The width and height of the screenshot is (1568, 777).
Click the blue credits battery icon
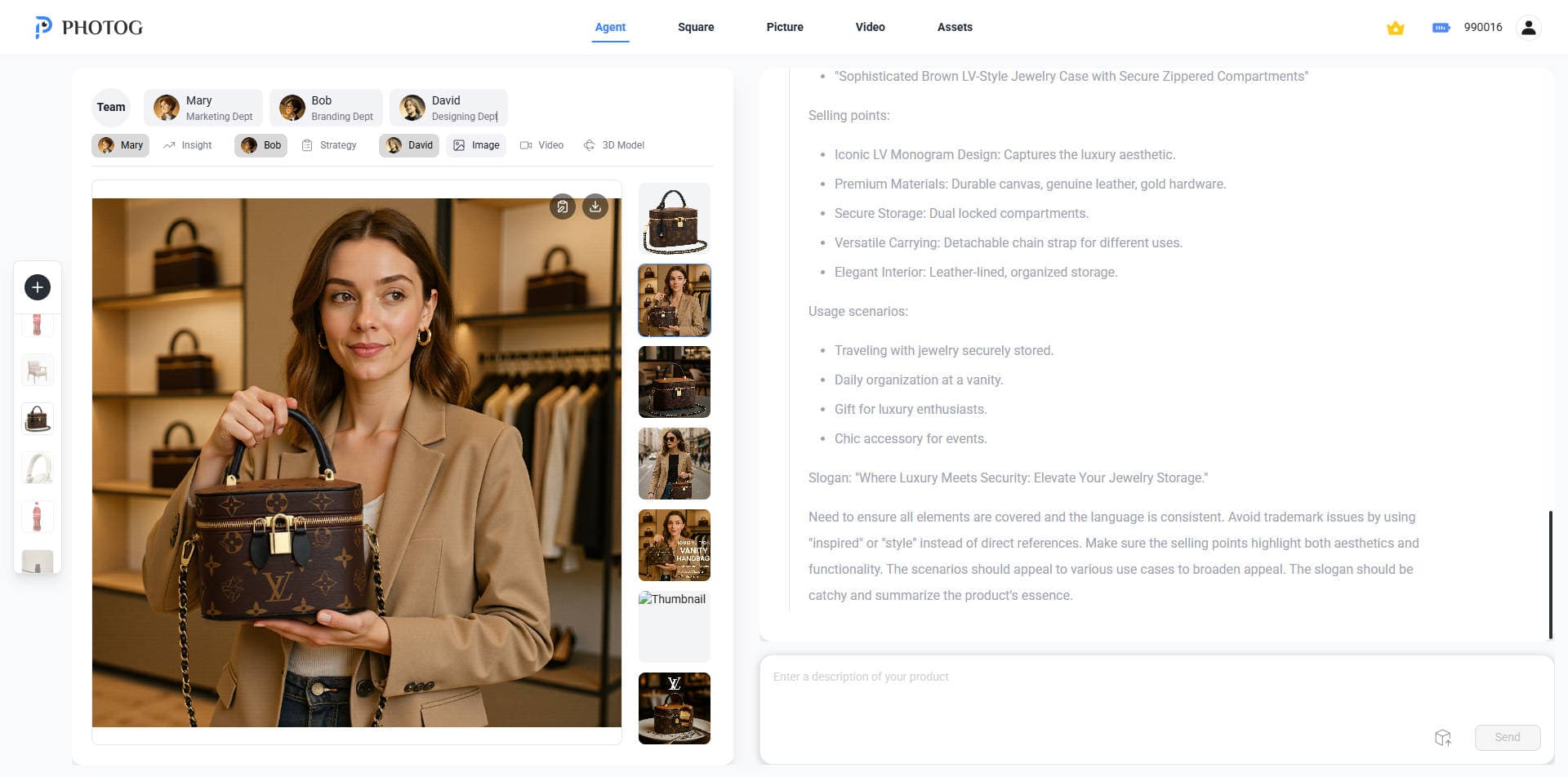click(x=1441, y=28)
